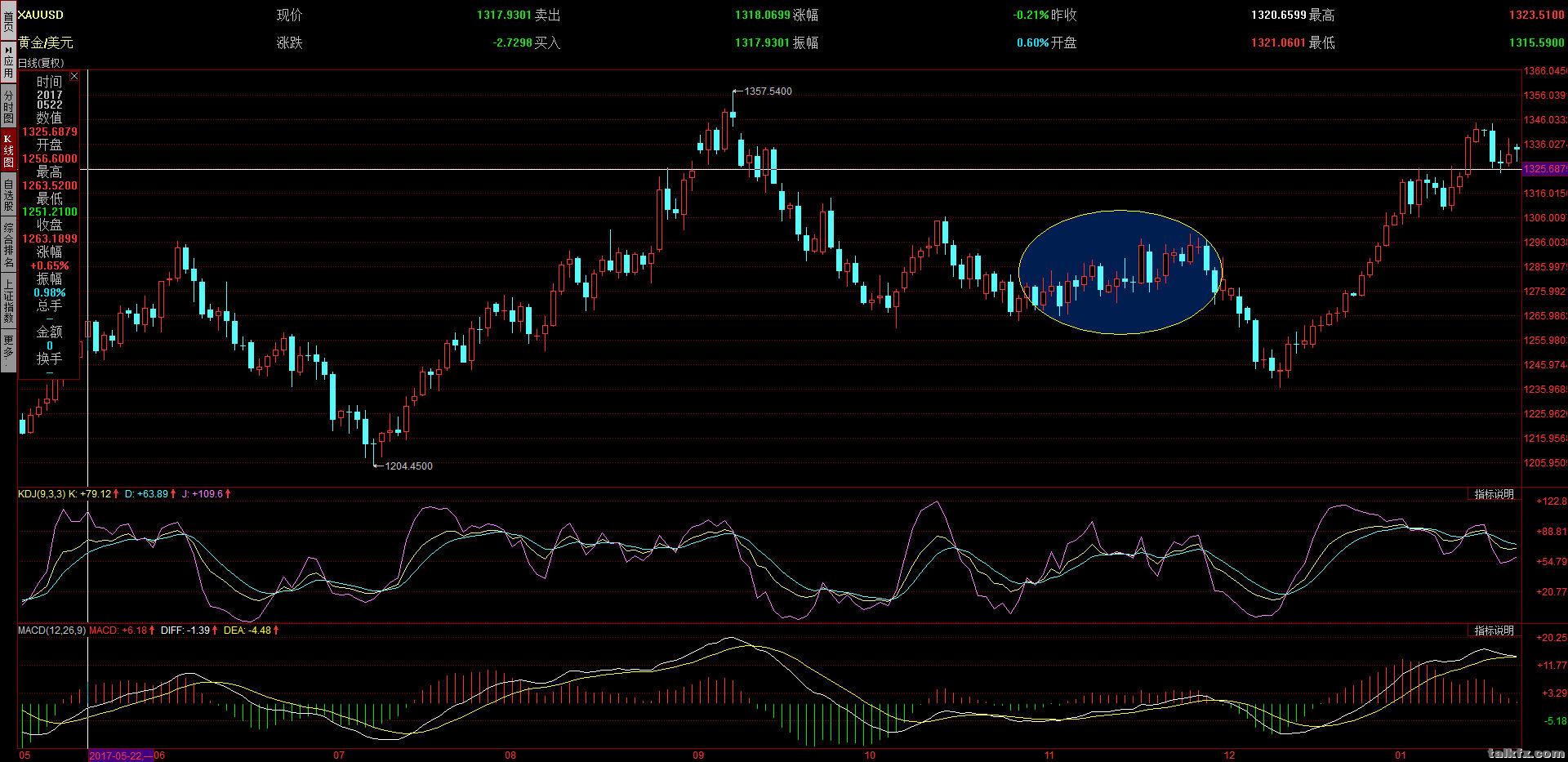Image resolution: width=1568 pixels, height=762 pixels.
Task: Click the KDJ(9,3,3) indicator label
Action: point(42,494)
